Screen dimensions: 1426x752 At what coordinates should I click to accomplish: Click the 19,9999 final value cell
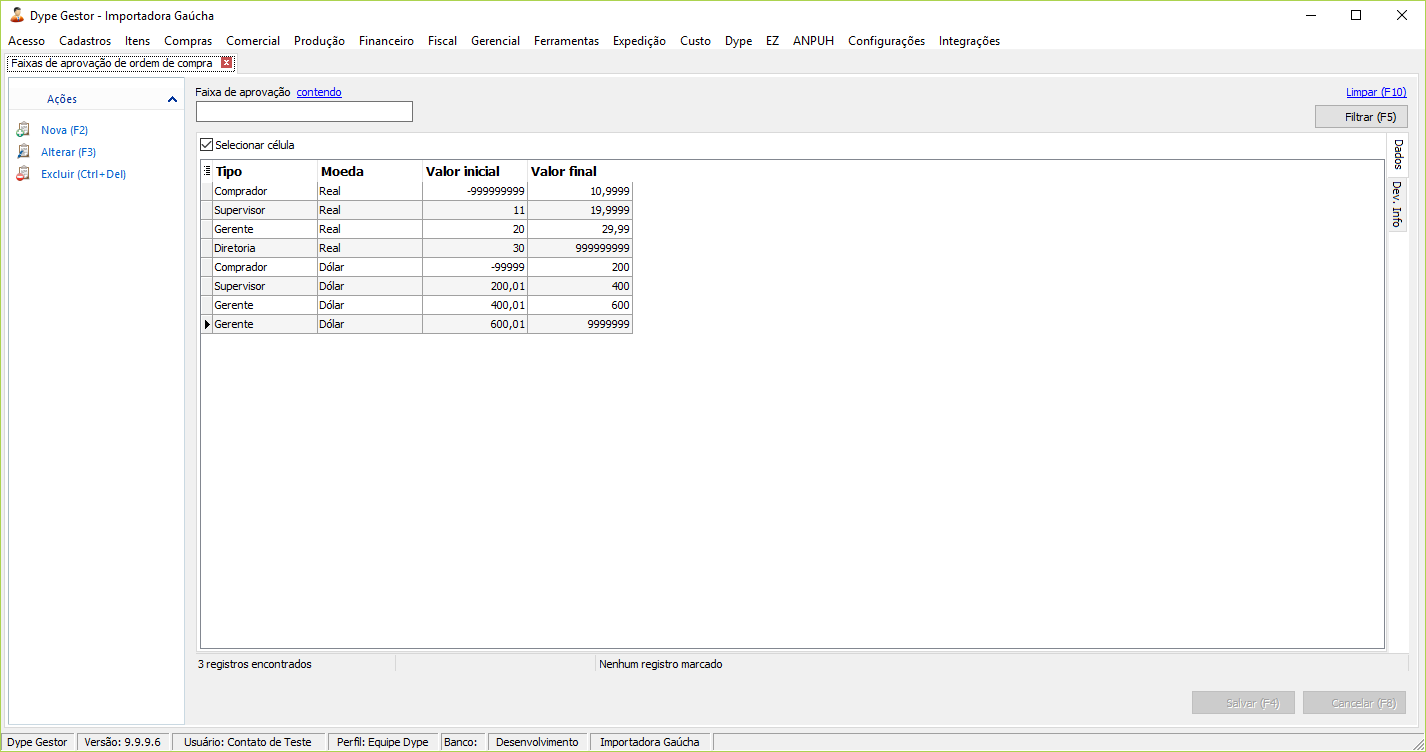[580, 210]
